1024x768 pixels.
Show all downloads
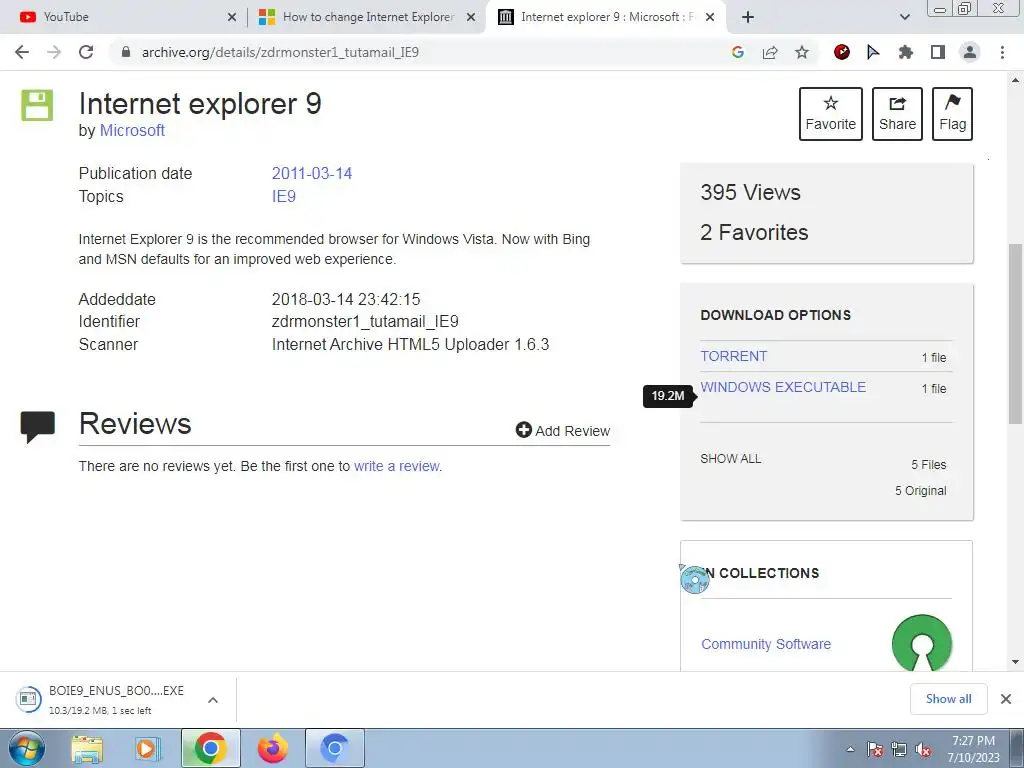[948, 699]
